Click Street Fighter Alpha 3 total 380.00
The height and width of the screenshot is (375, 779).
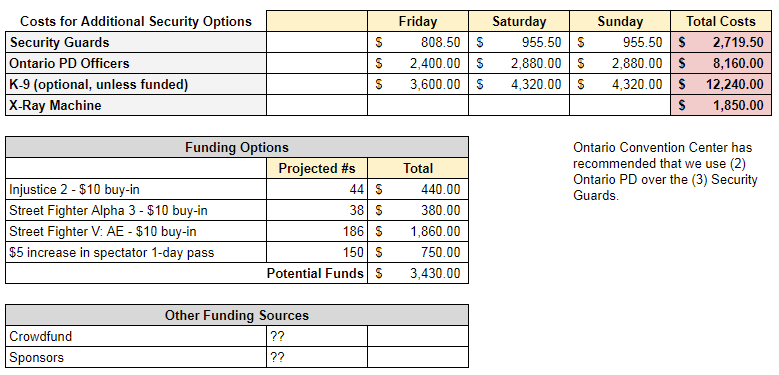[x=418, y=211]
